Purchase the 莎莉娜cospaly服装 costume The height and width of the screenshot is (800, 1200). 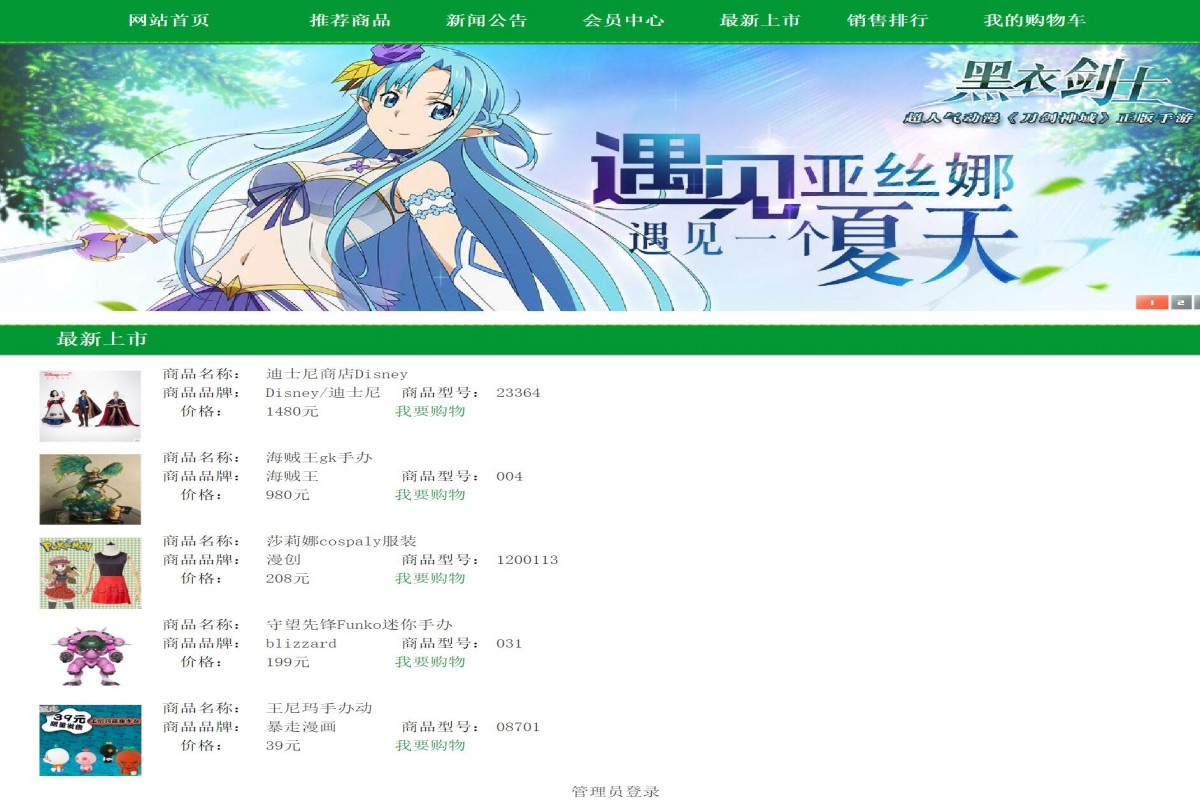(x=429, y=578)
